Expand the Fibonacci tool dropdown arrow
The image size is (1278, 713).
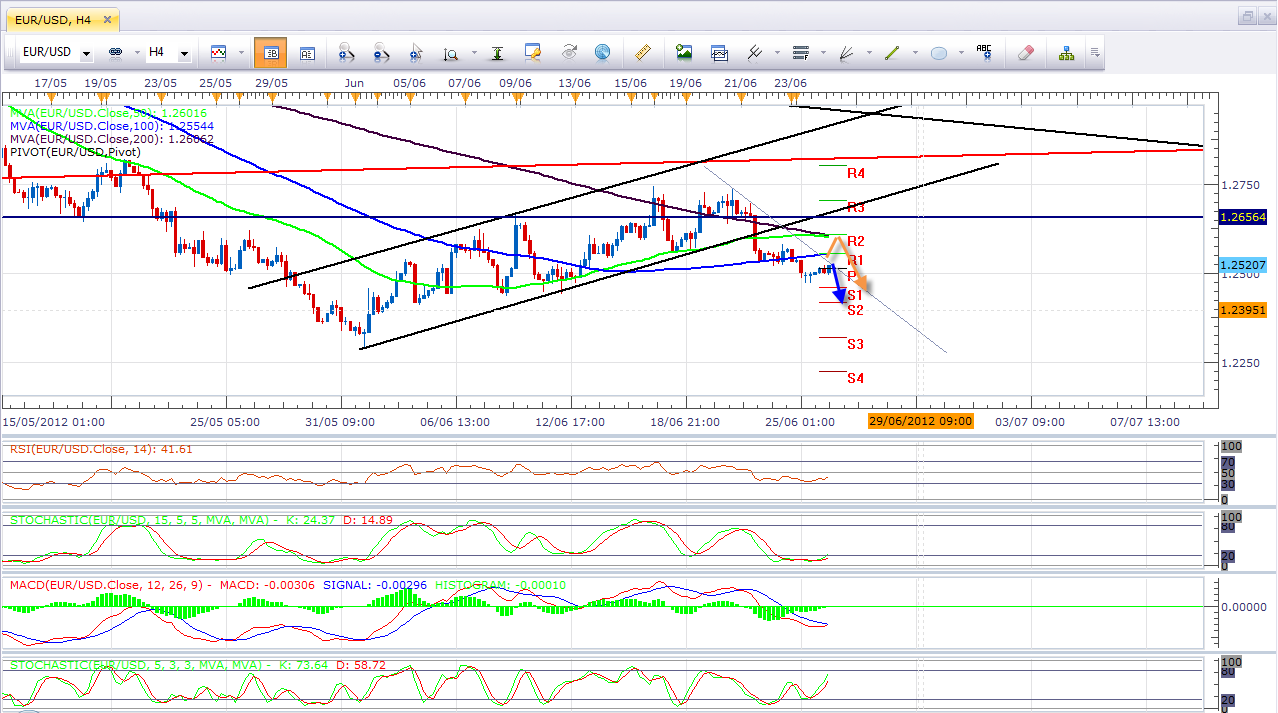click(822, 53)
